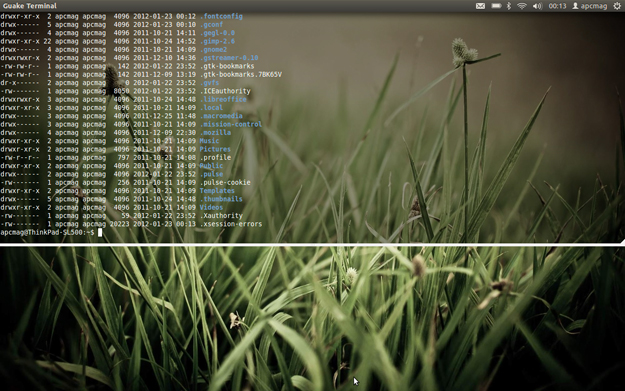Click the Videos directory name
Image resolution: width=625 pixels, height=391 pixels.
(211, 207)
